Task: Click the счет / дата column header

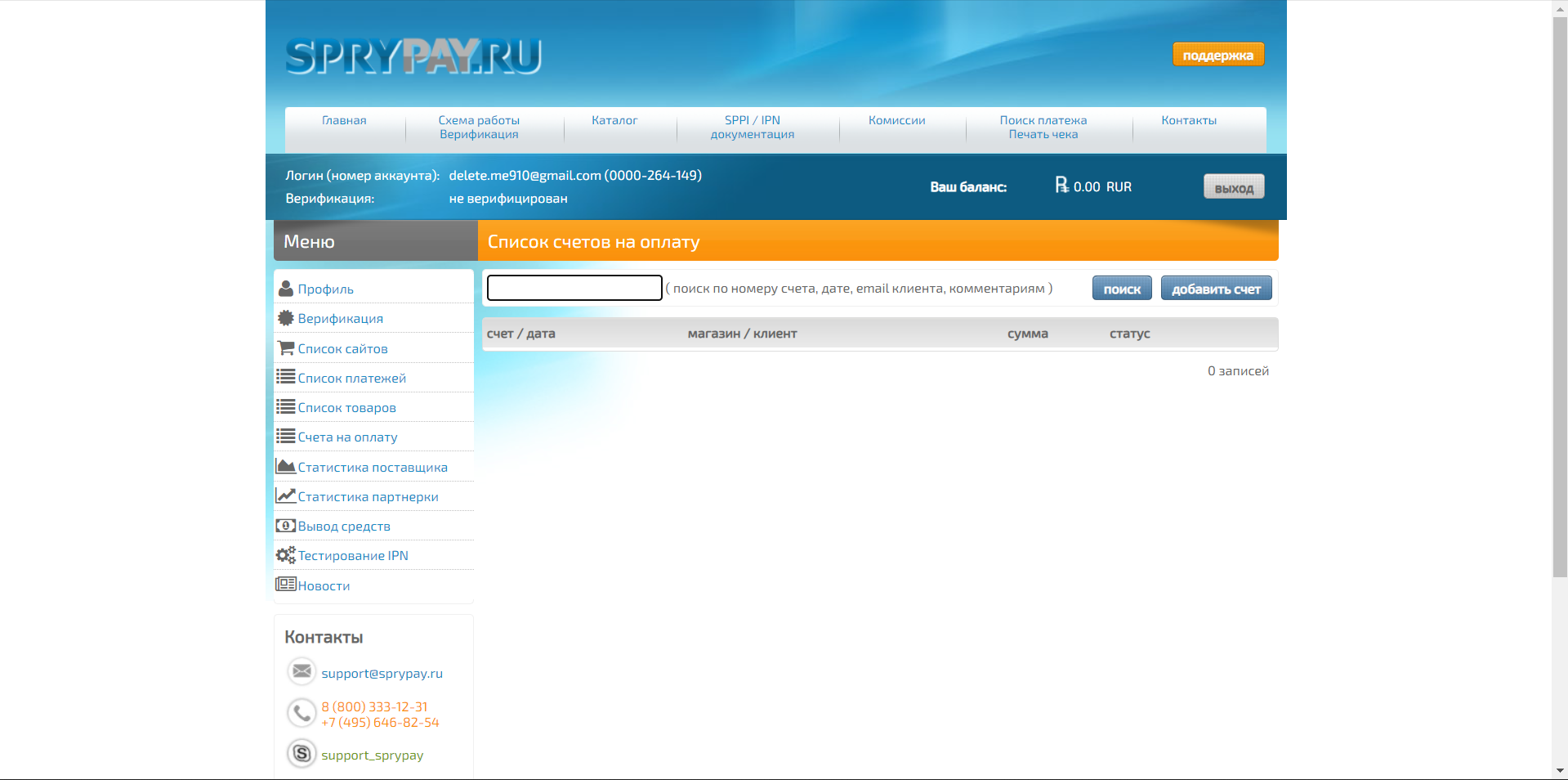Action: pos(521,334)
